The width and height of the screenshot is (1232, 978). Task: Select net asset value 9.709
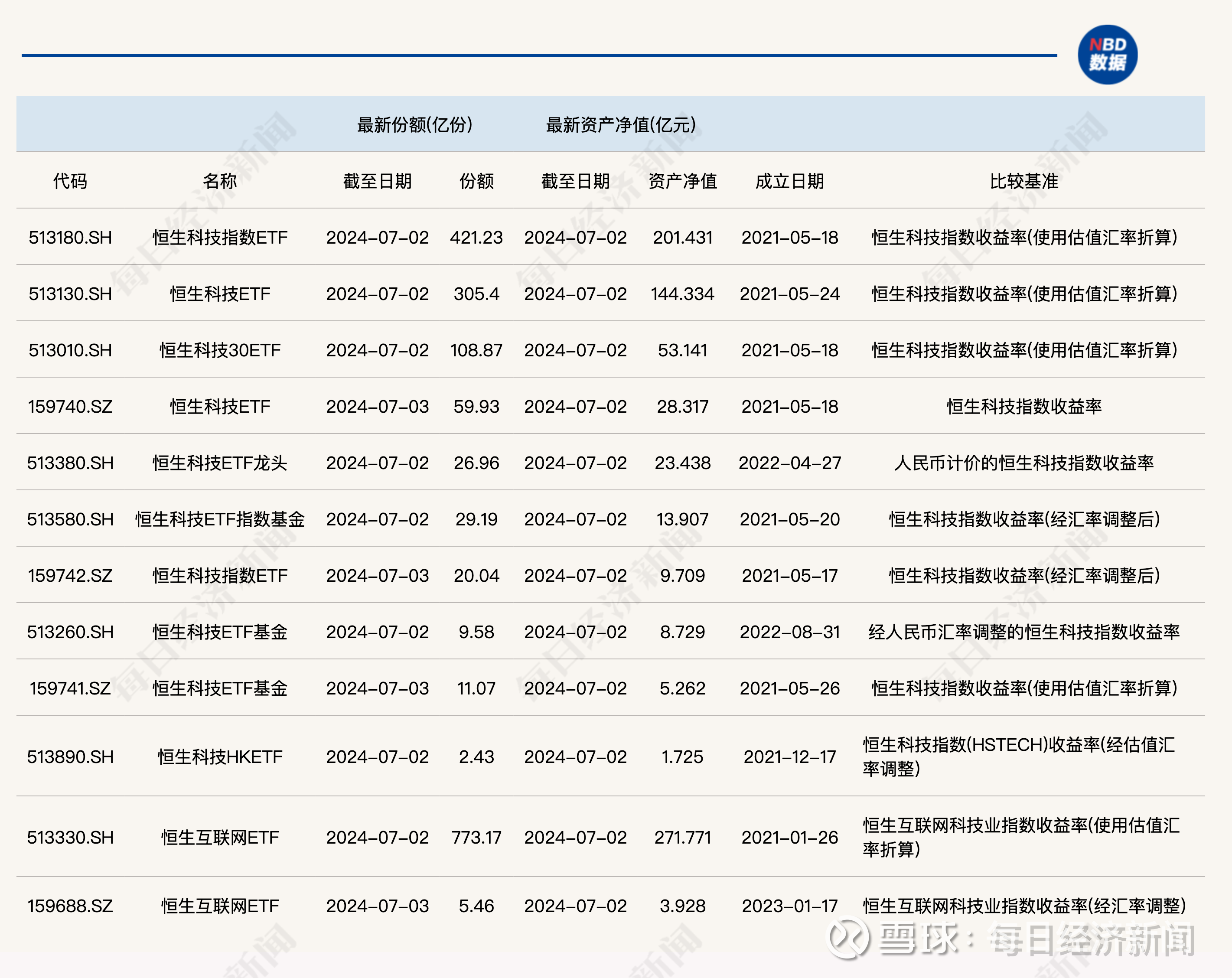683,576
